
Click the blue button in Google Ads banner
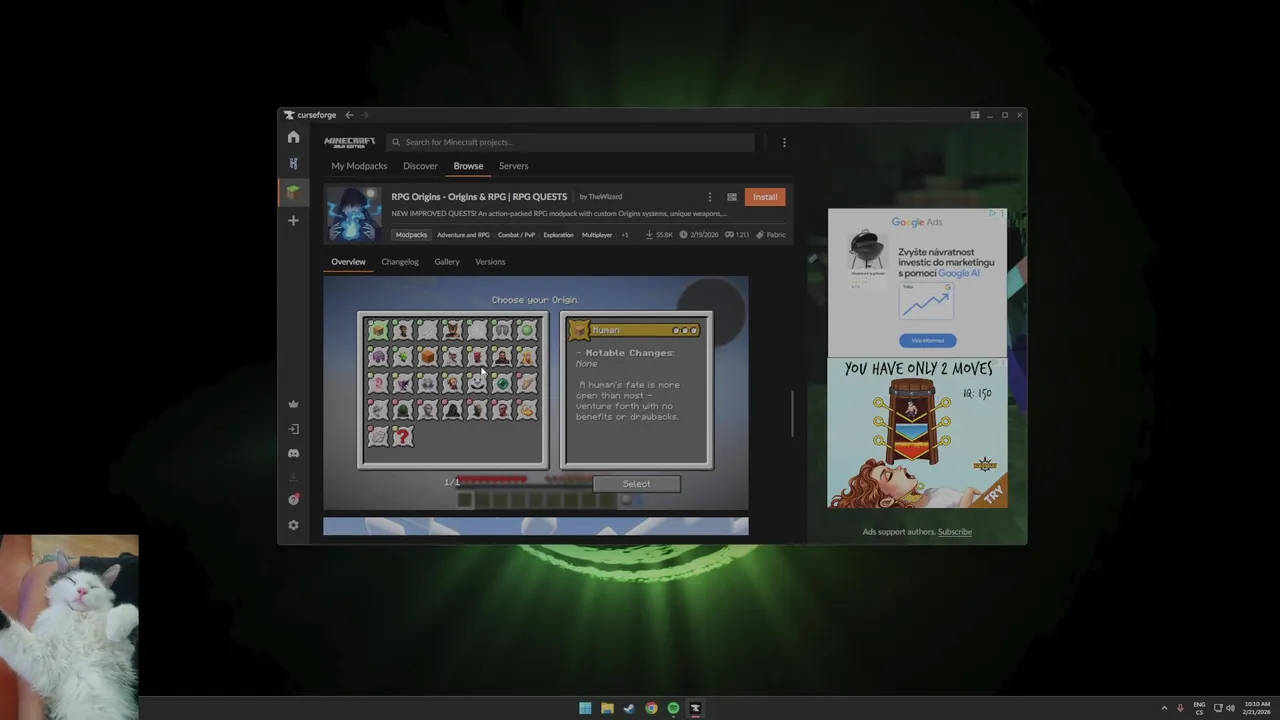tap(927, 340)
